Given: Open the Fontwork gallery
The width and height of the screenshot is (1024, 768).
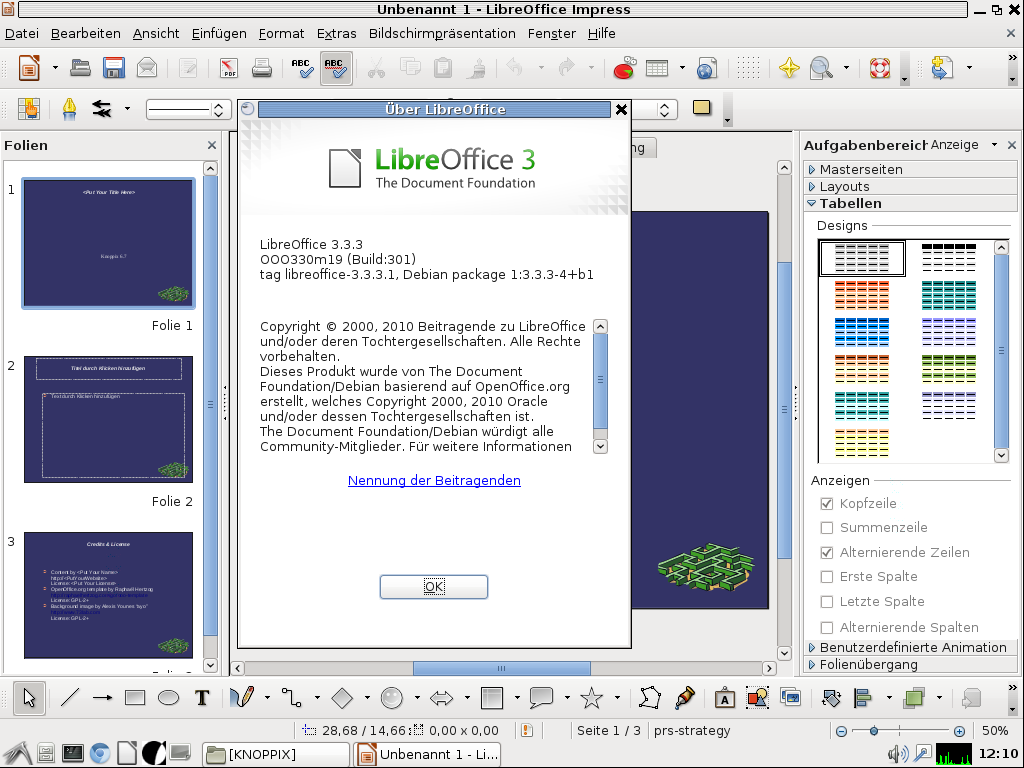Looking at the screenshot, I should (723, 698).
